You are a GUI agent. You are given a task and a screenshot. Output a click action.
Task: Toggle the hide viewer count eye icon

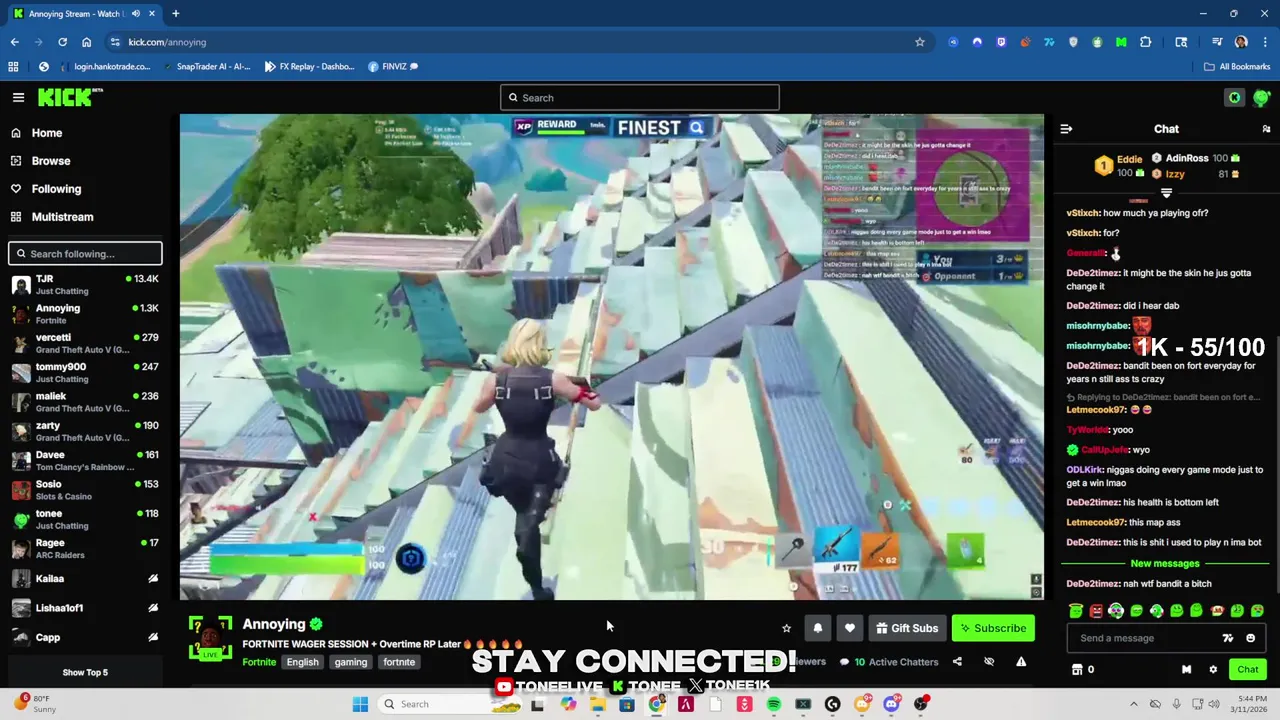989,662
